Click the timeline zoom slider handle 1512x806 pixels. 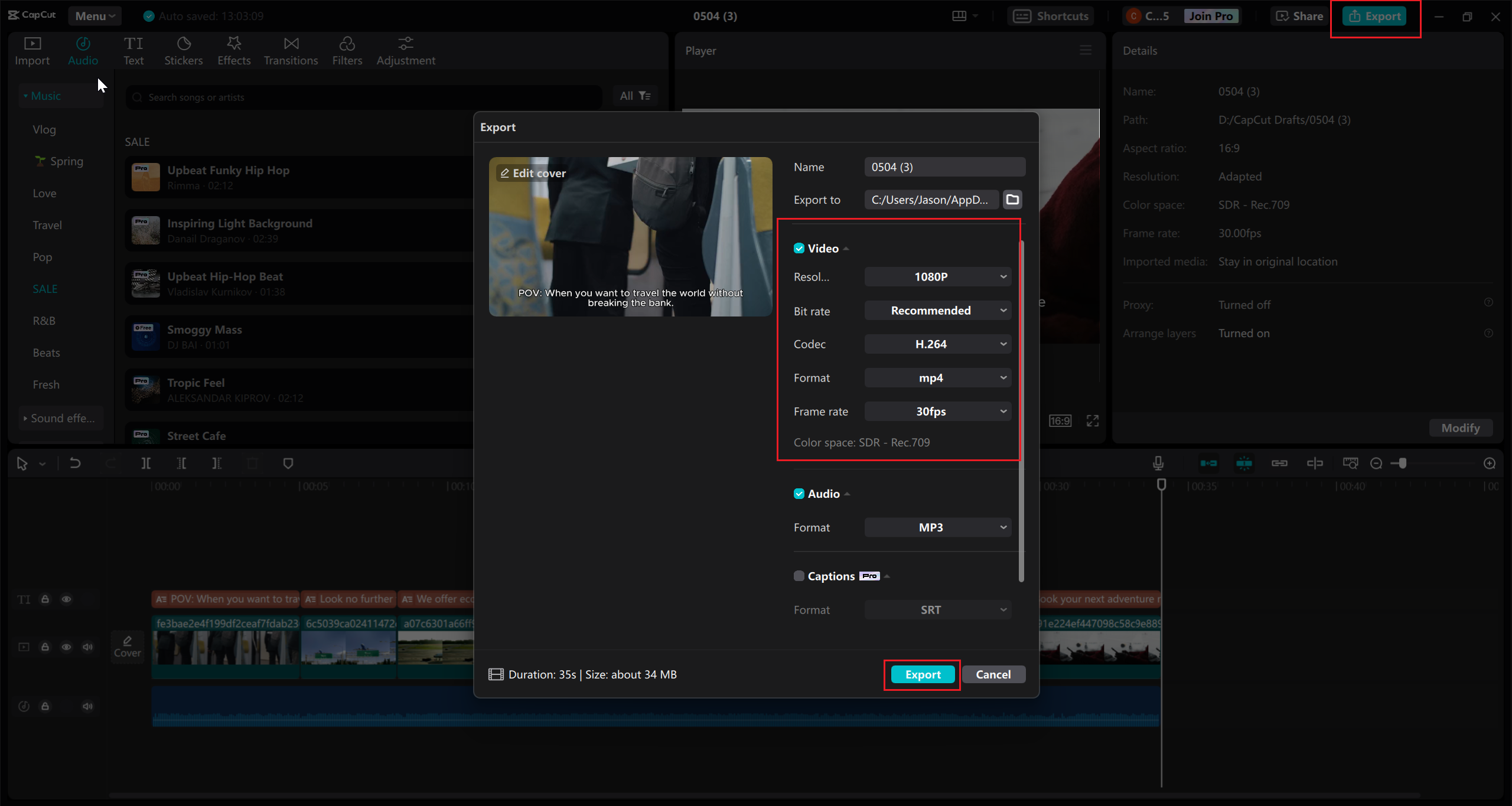click(1402, 464)
